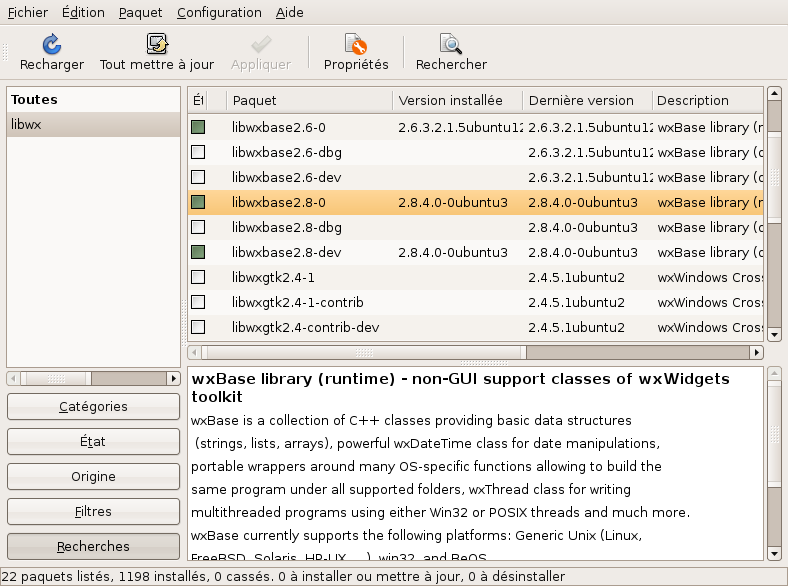Screen dimensions: 788x586
Task: Click the status icon of libwxbase2.8-dev
Action: click(x=198, y=252)
